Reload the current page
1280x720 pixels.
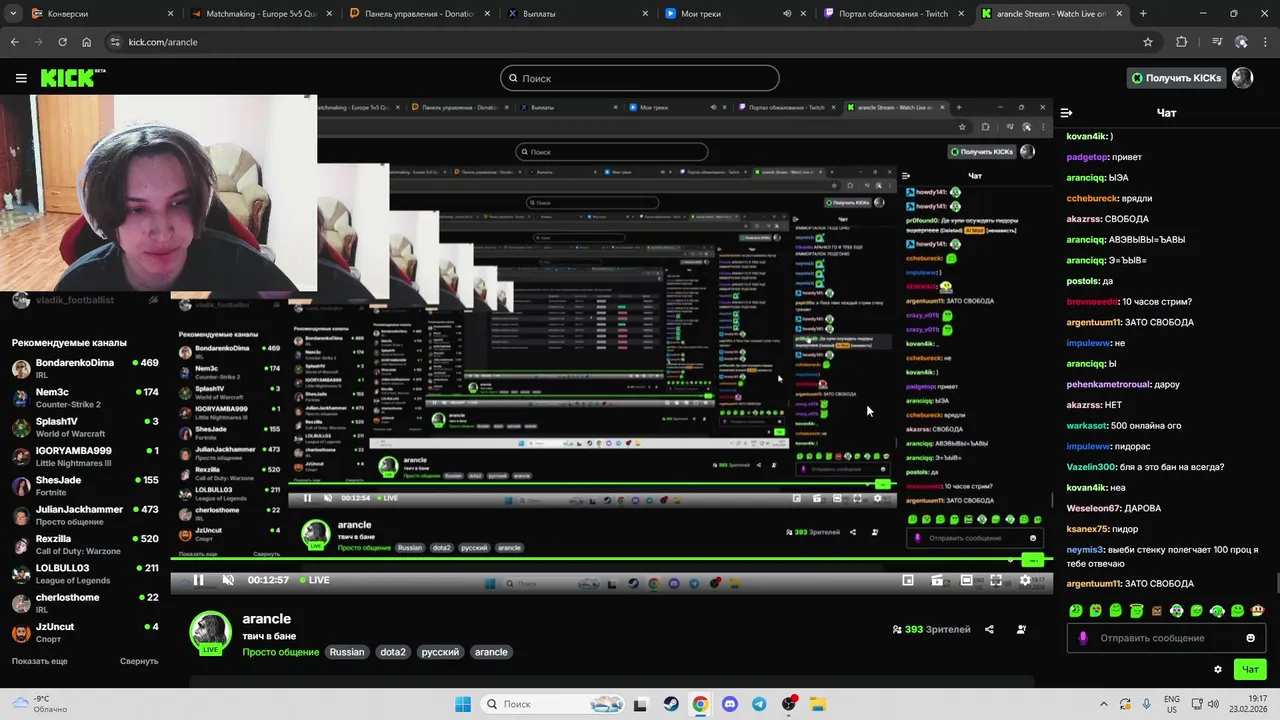62,42
